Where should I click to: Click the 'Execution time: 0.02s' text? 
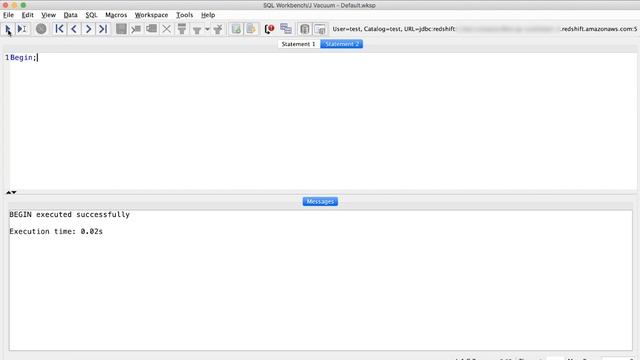[56, 231]
